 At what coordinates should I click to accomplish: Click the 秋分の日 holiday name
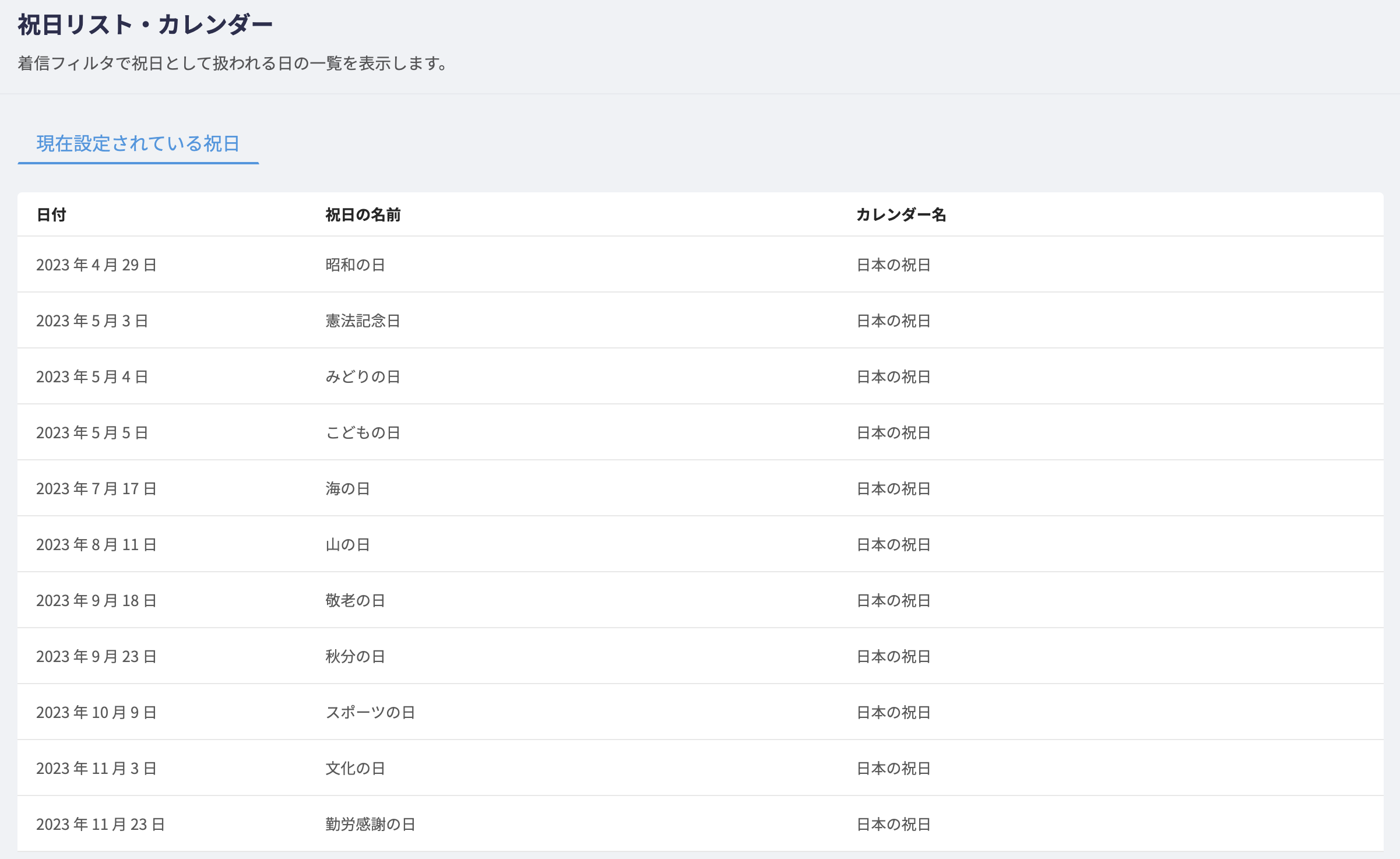[355, 656]
